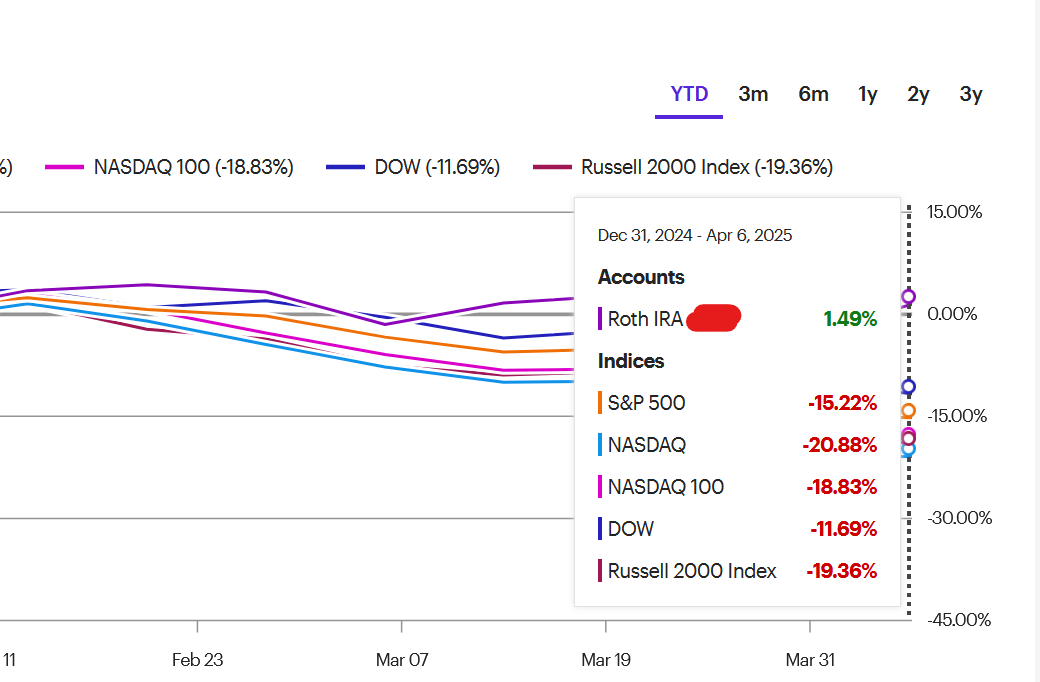This screenshot has height=682, width=1040.
Task: Click the purple Roth IRA data point marker
Action: 909,297
